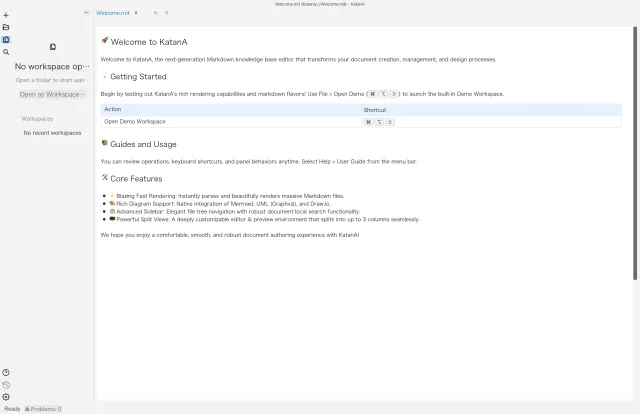Click the Open Demo Workspace table cell
This screenshot has height=414, width=640.
(135, 122)
